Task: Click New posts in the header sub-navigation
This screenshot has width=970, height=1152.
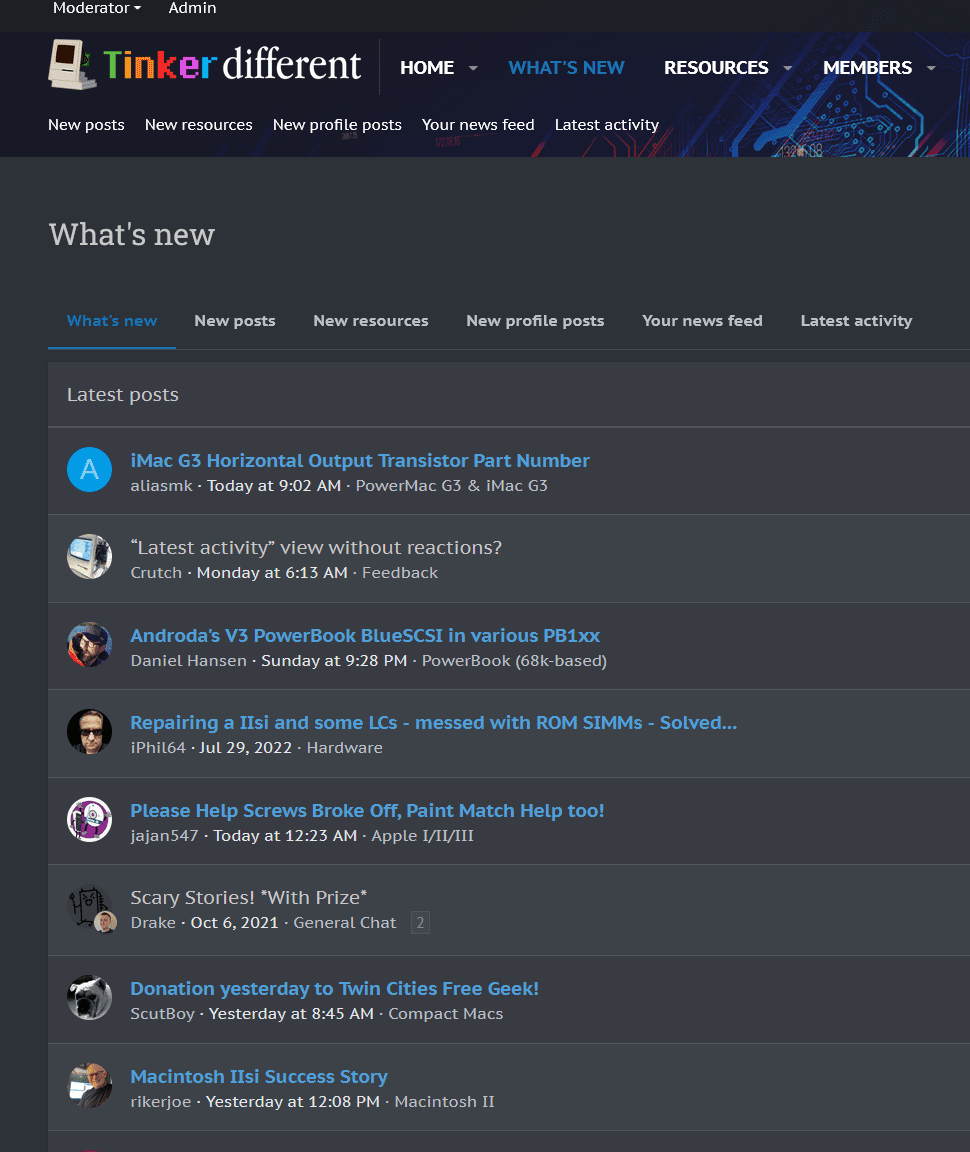Action: pos(86,125)
